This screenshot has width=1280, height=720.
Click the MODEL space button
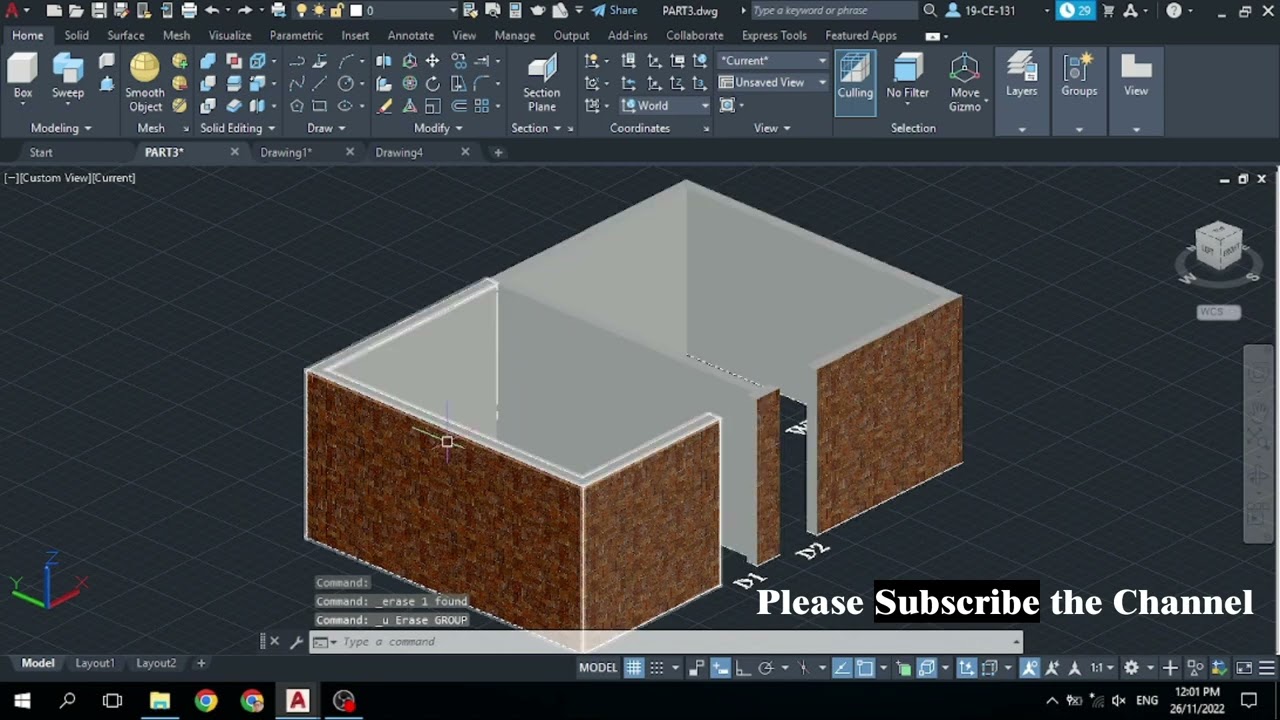pos(598,668)
